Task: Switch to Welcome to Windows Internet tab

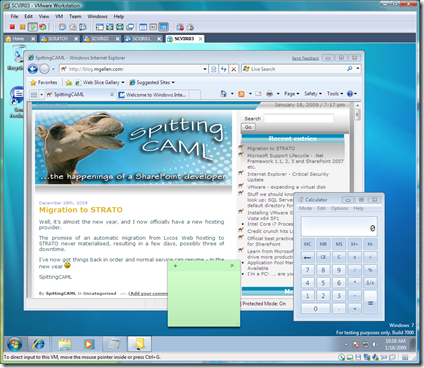Action: click(153, 95)
